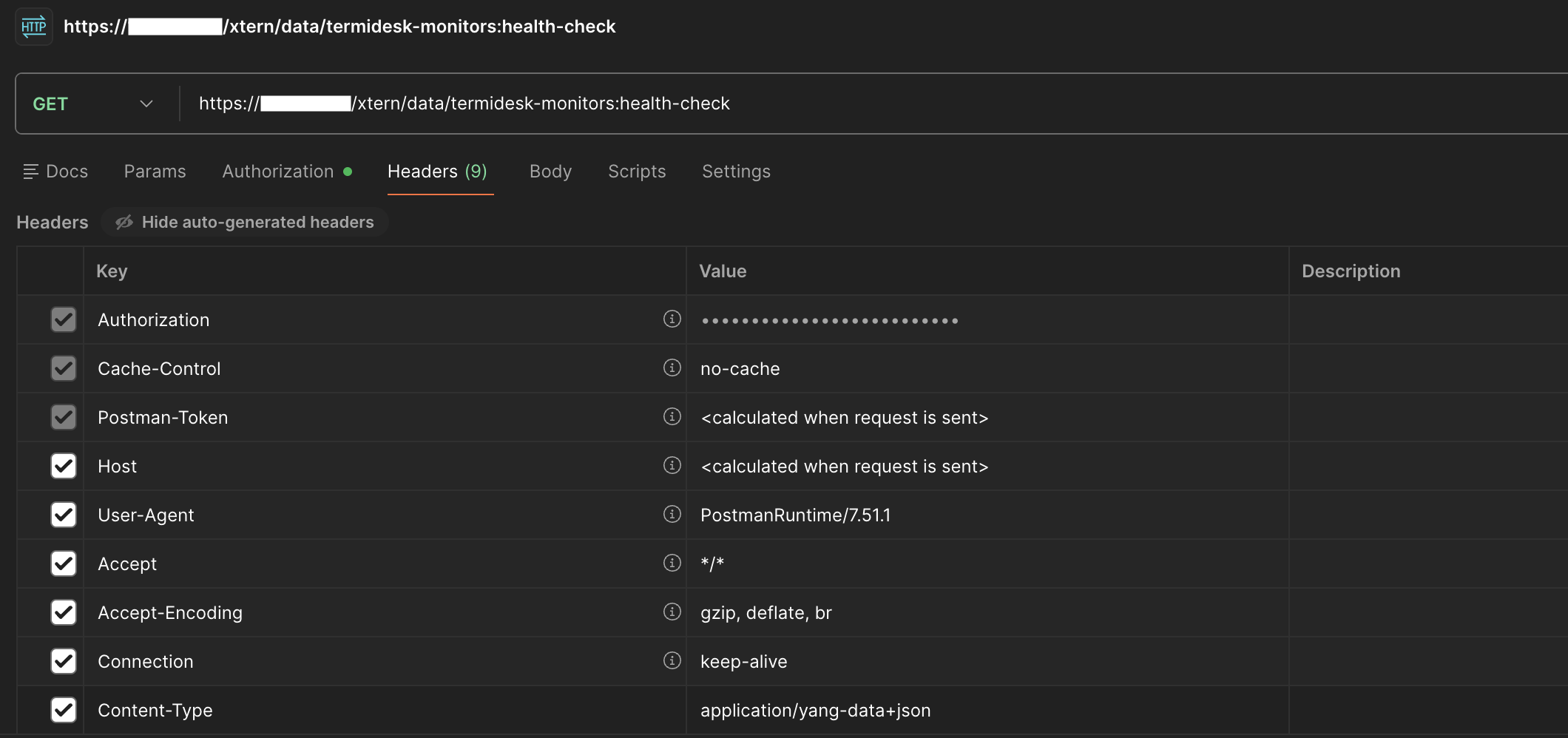
Task: Click info icon beside User-Agent header
Action: [672, 514]
